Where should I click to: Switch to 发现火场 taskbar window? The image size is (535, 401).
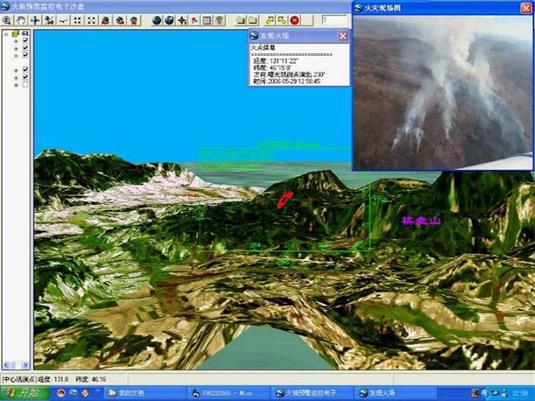(x=395, y=393)
